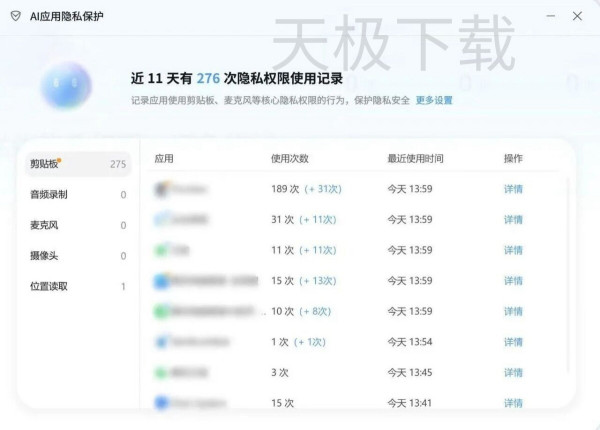This screenshot has height=430, width=600.
Task: Open 详情 for the 189 次 row
Action: 513,188
